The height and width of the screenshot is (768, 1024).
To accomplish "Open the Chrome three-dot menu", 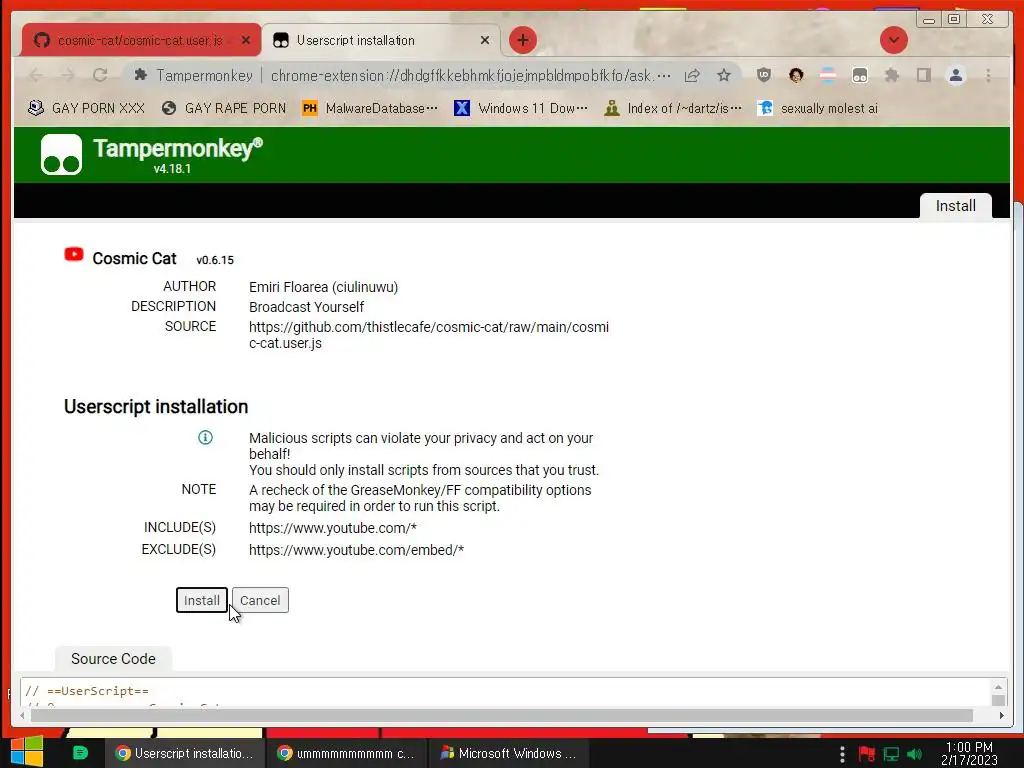I will (x=989, y=76).
